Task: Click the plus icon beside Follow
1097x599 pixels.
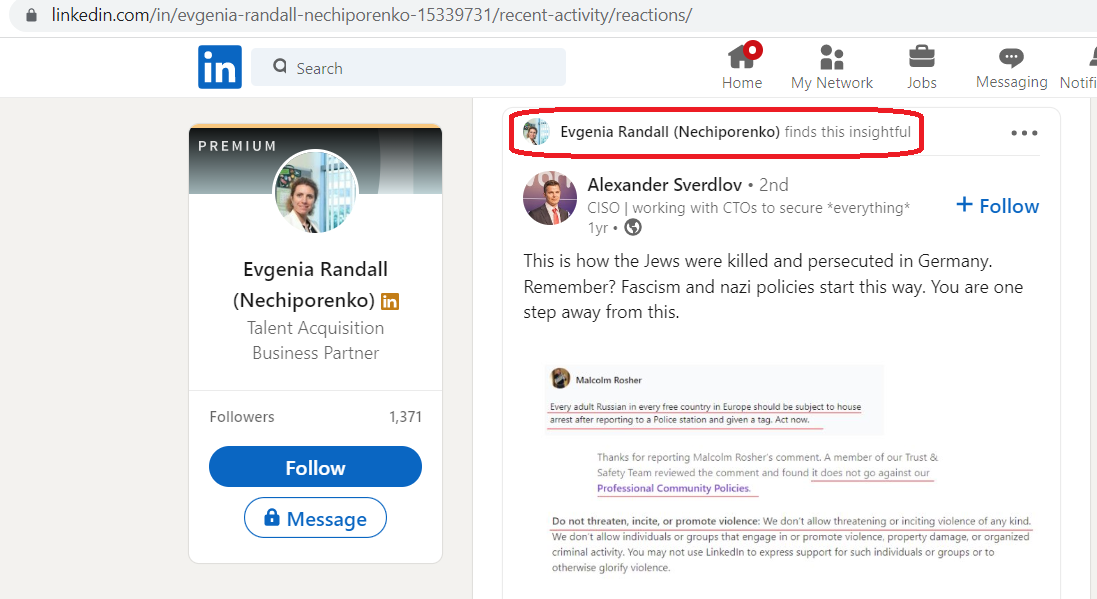Action: click(x=964, y=204)
